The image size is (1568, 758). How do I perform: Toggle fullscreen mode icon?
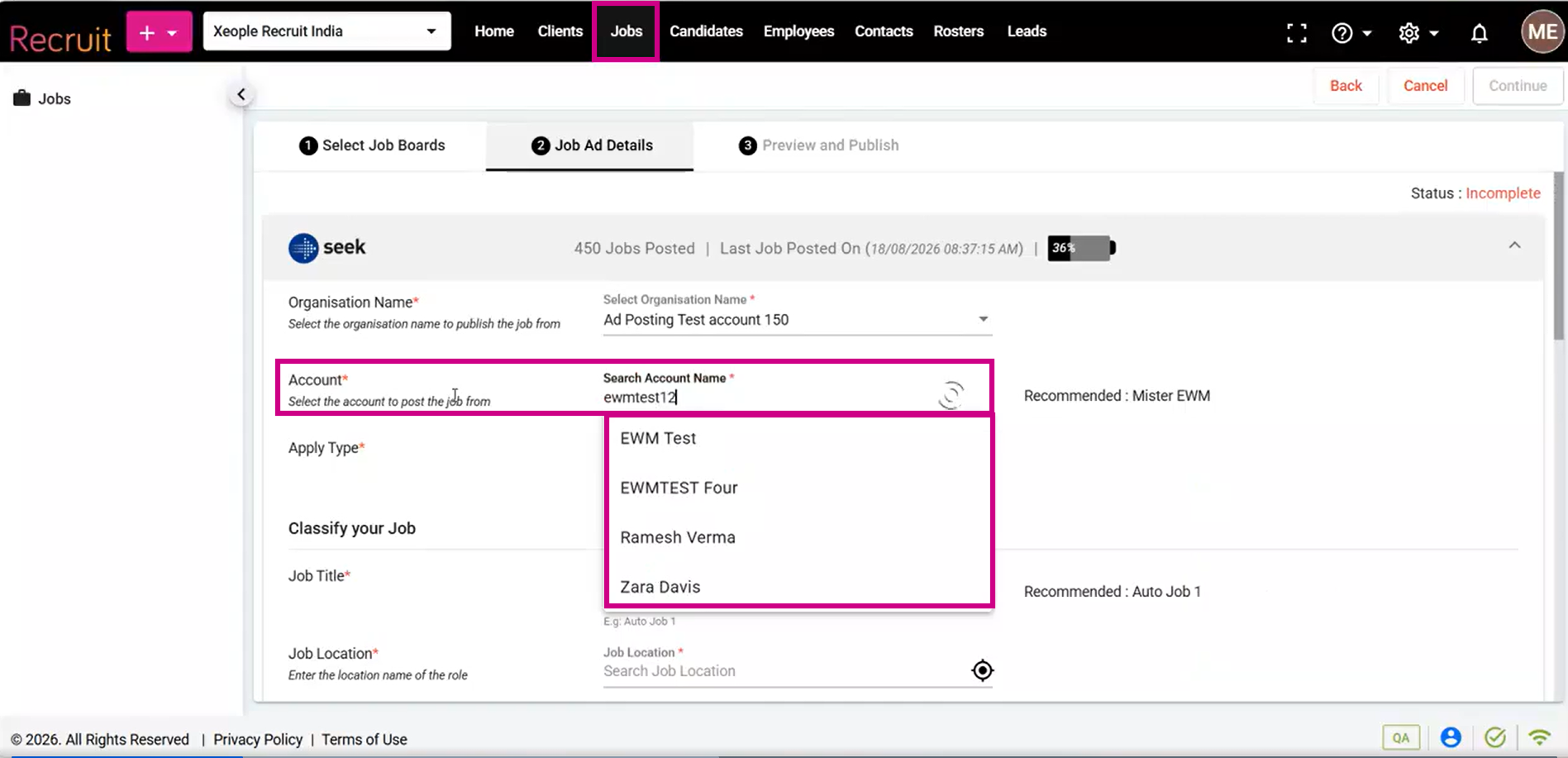pos(1297,32)
